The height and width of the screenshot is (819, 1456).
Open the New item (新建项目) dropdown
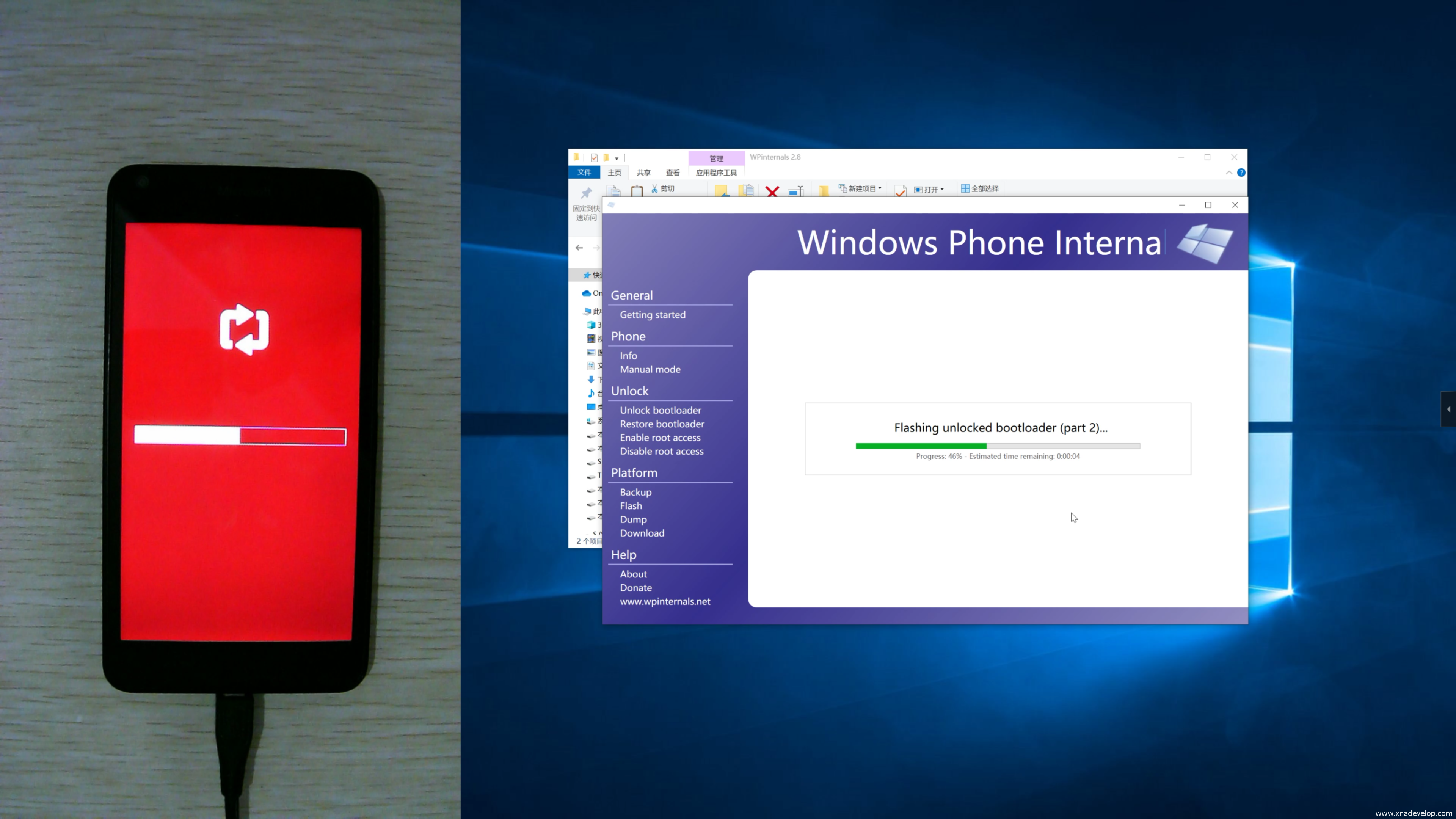[x=860, y=188]
